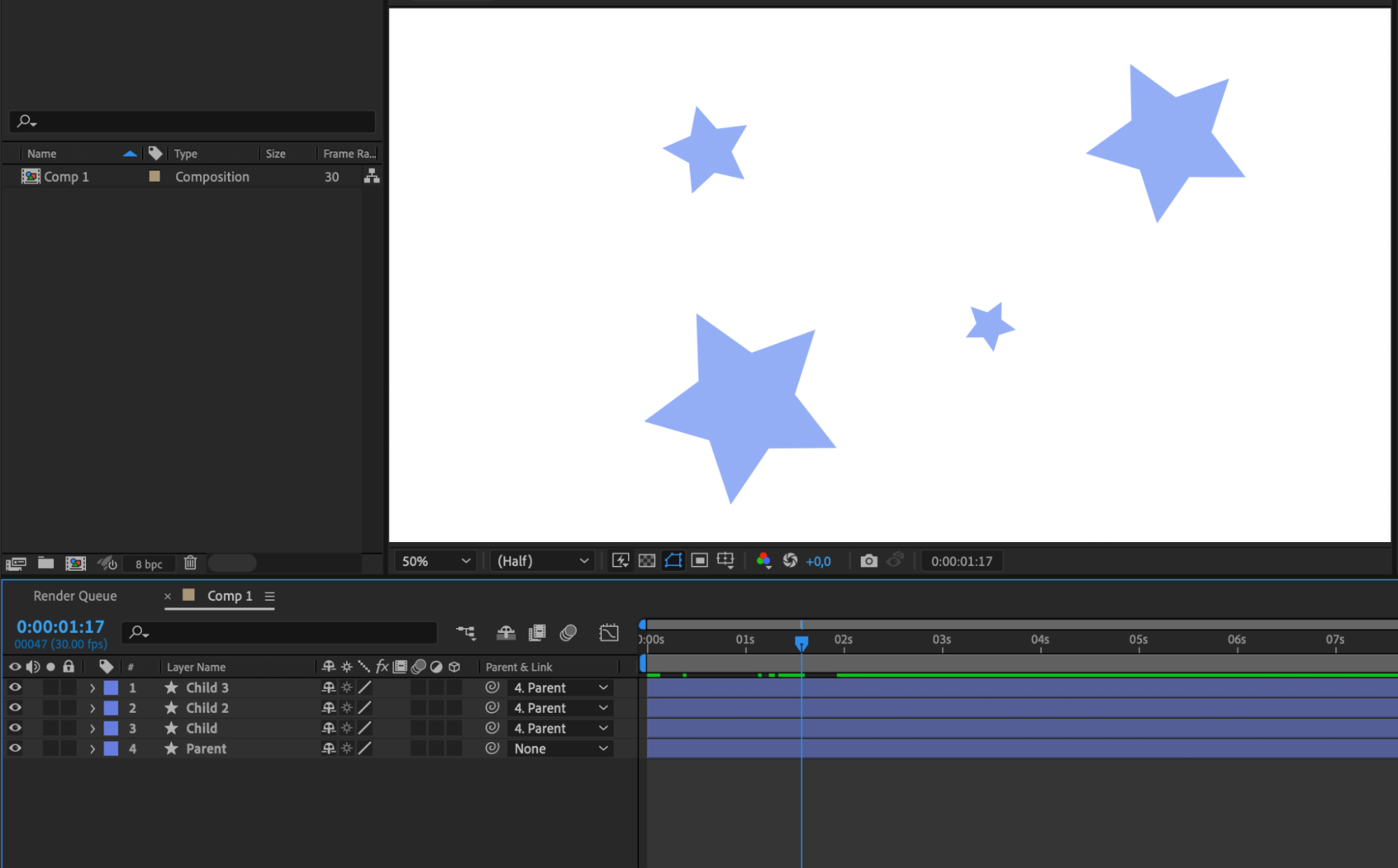Create a new folder in Project panel
Screen dimensions: 1398x868
pyautogui.click(x=46, y=563)
